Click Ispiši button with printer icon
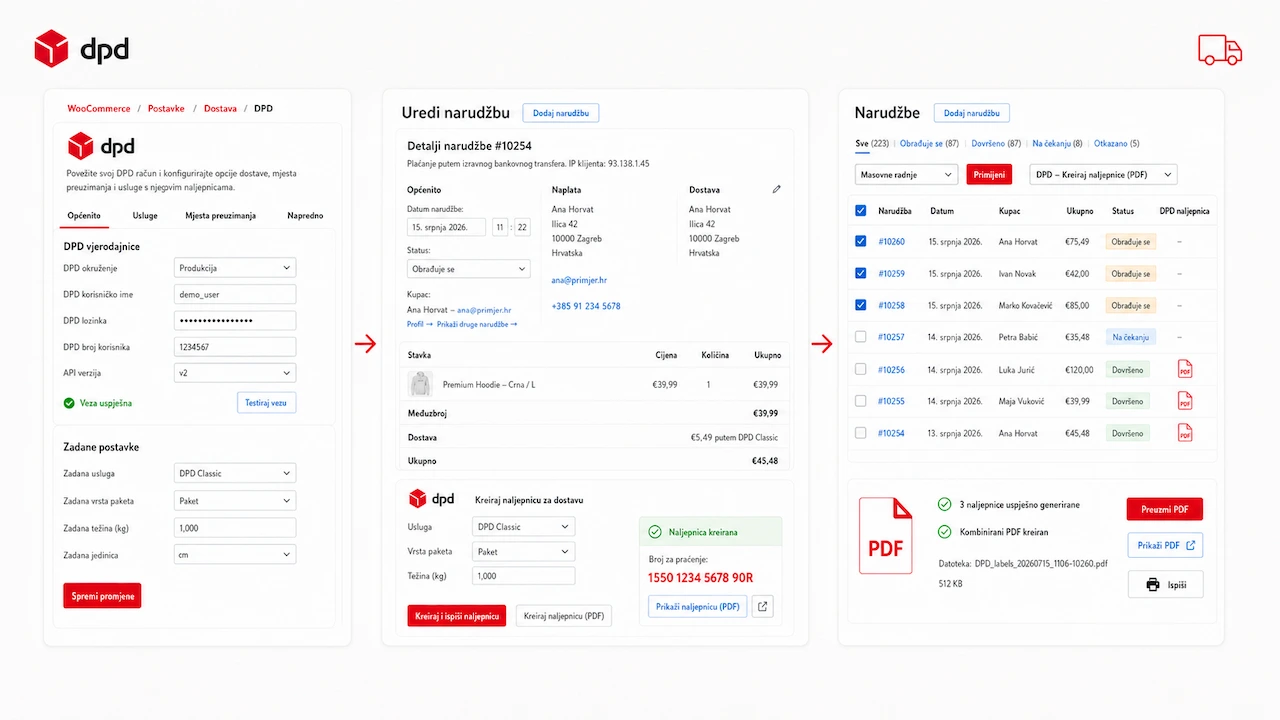This screenshot has height=720, width=1280. 1165,584
